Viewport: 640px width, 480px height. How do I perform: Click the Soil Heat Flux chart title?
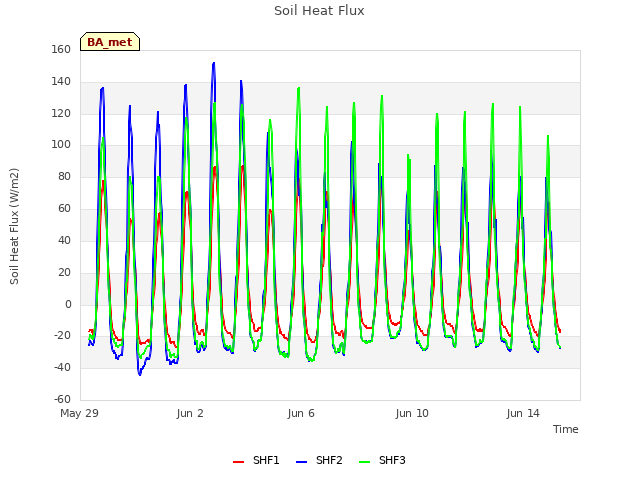[319, 11]
